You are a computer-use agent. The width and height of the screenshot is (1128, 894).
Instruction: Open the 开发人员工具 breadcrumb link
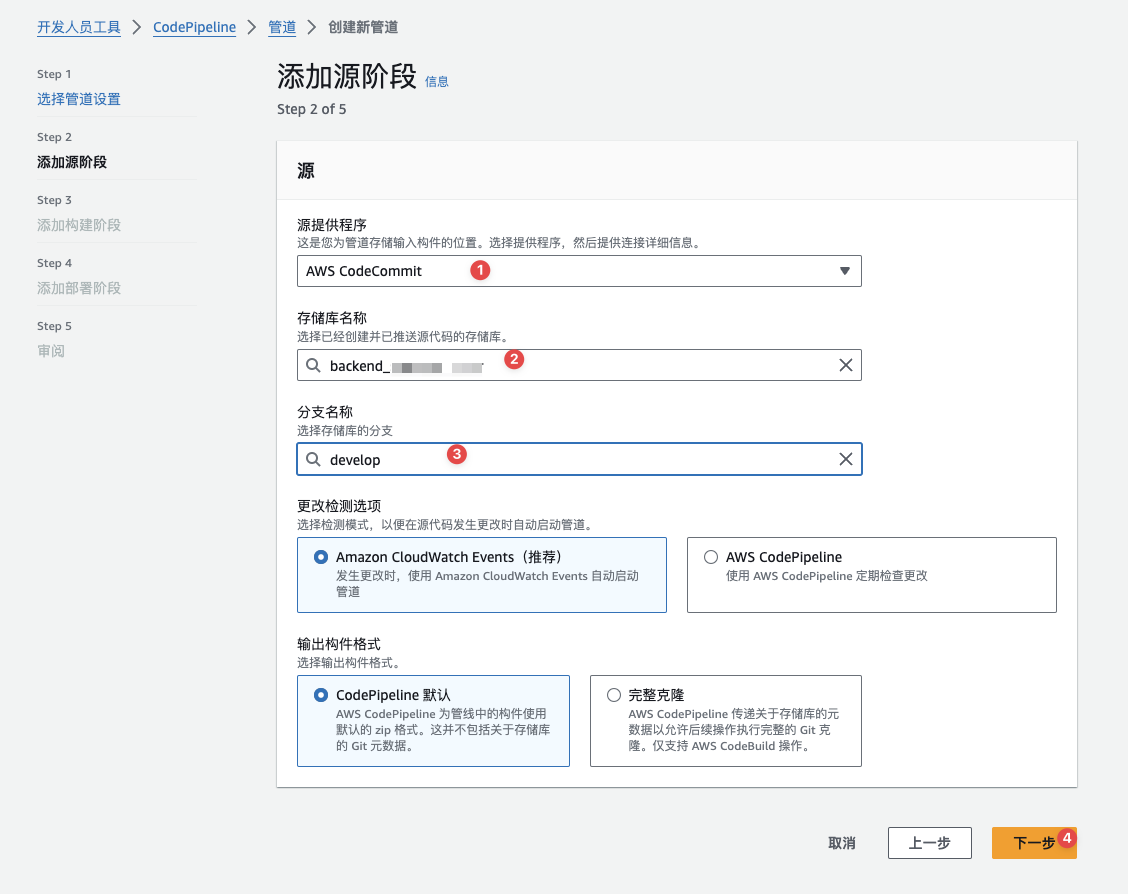point(79,27)
